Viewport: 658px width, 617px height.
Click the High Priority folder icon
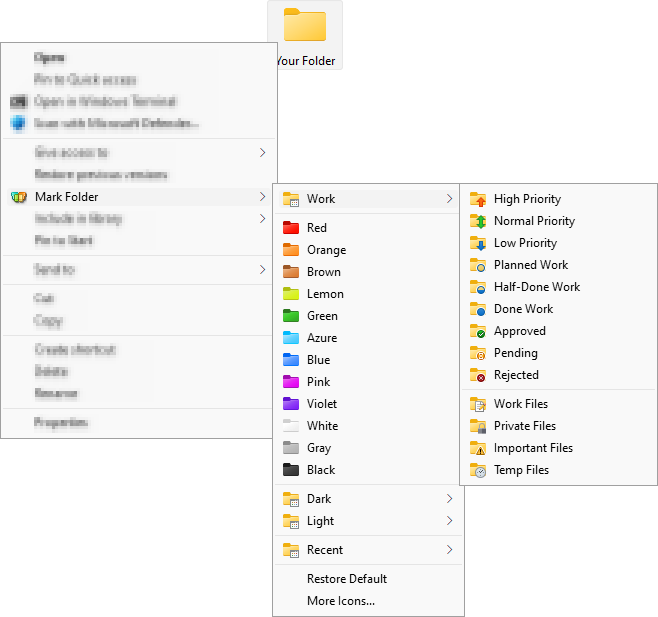click(478, 199)
